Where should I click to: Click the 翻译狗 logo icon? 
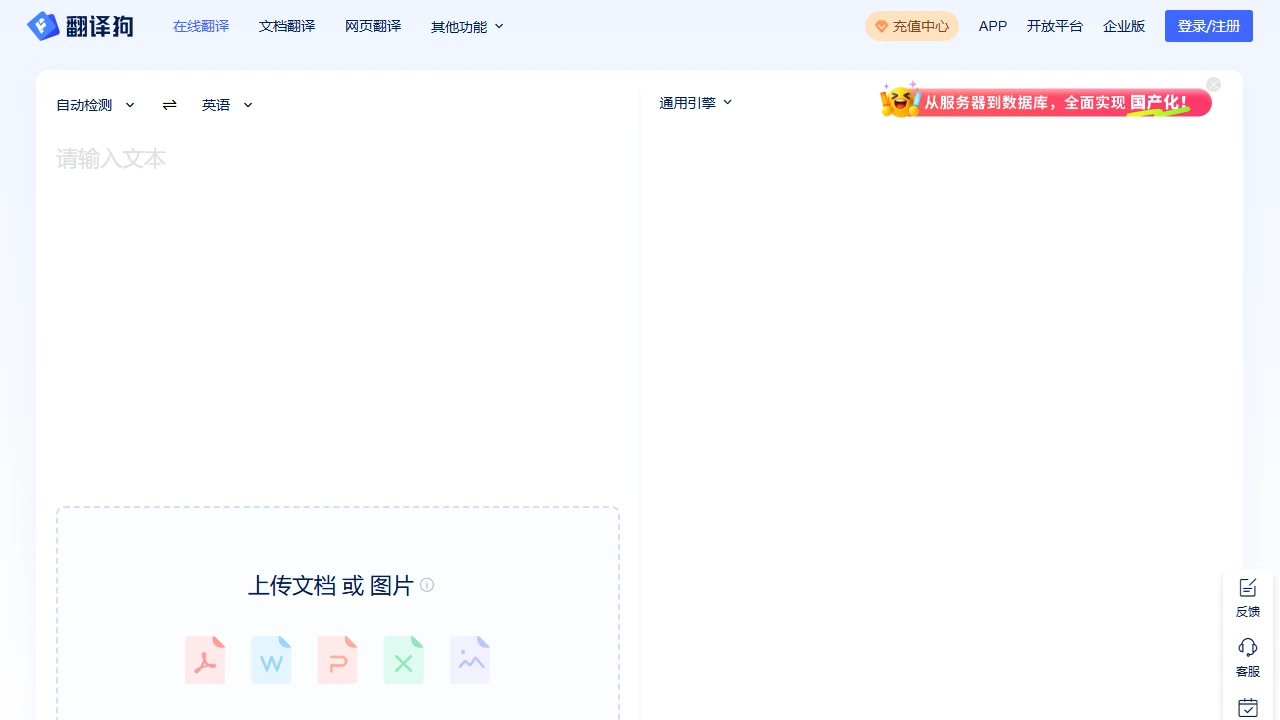coord(44,25)
